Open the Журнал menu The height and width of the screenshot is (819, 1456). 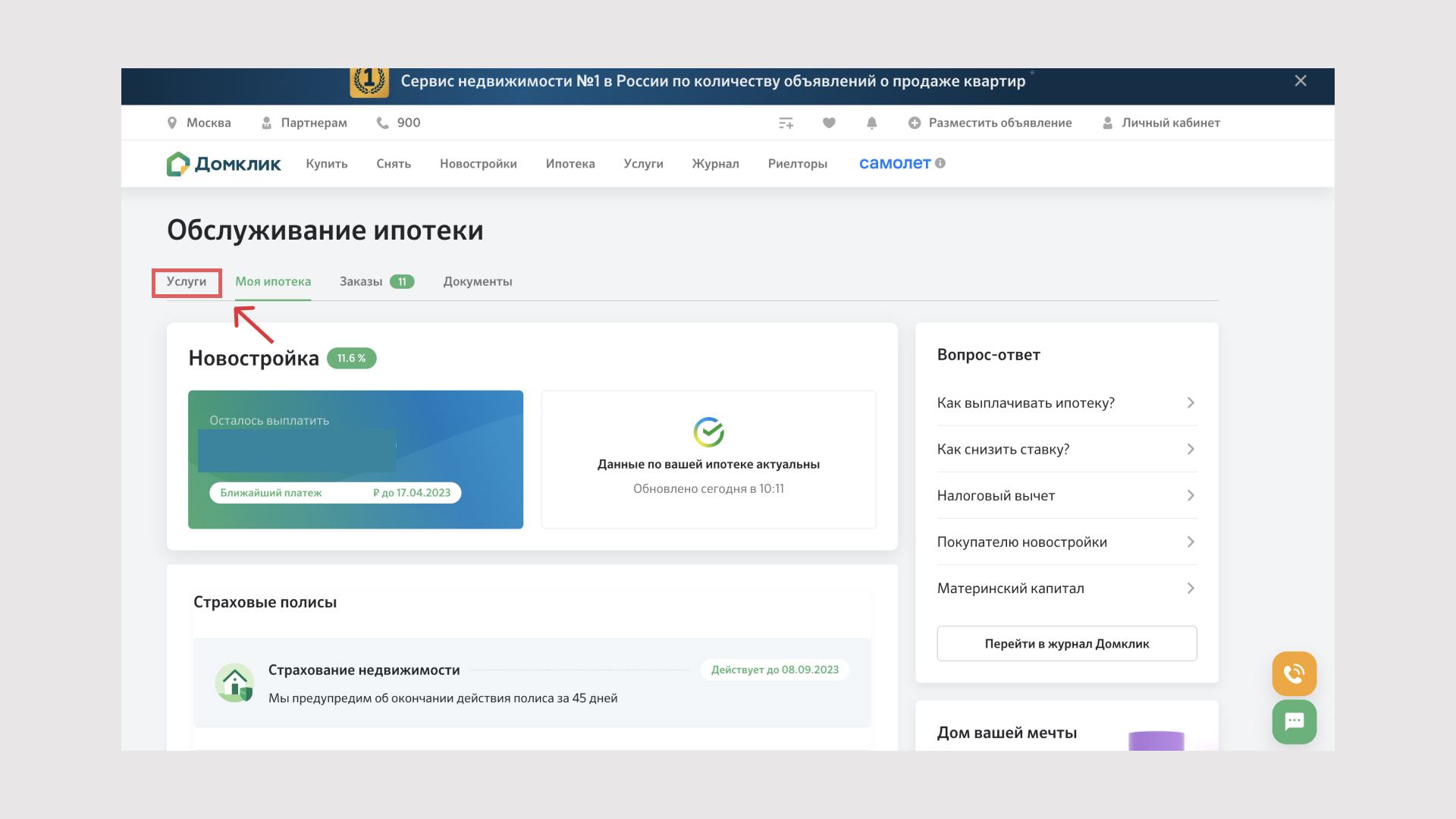tap(715, 164)
